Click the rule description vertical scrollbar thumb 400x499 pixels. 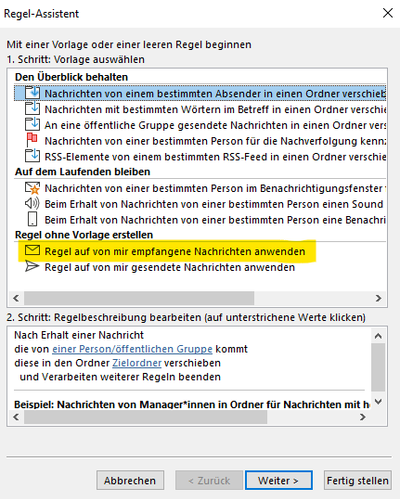click(x=378, y=367)
